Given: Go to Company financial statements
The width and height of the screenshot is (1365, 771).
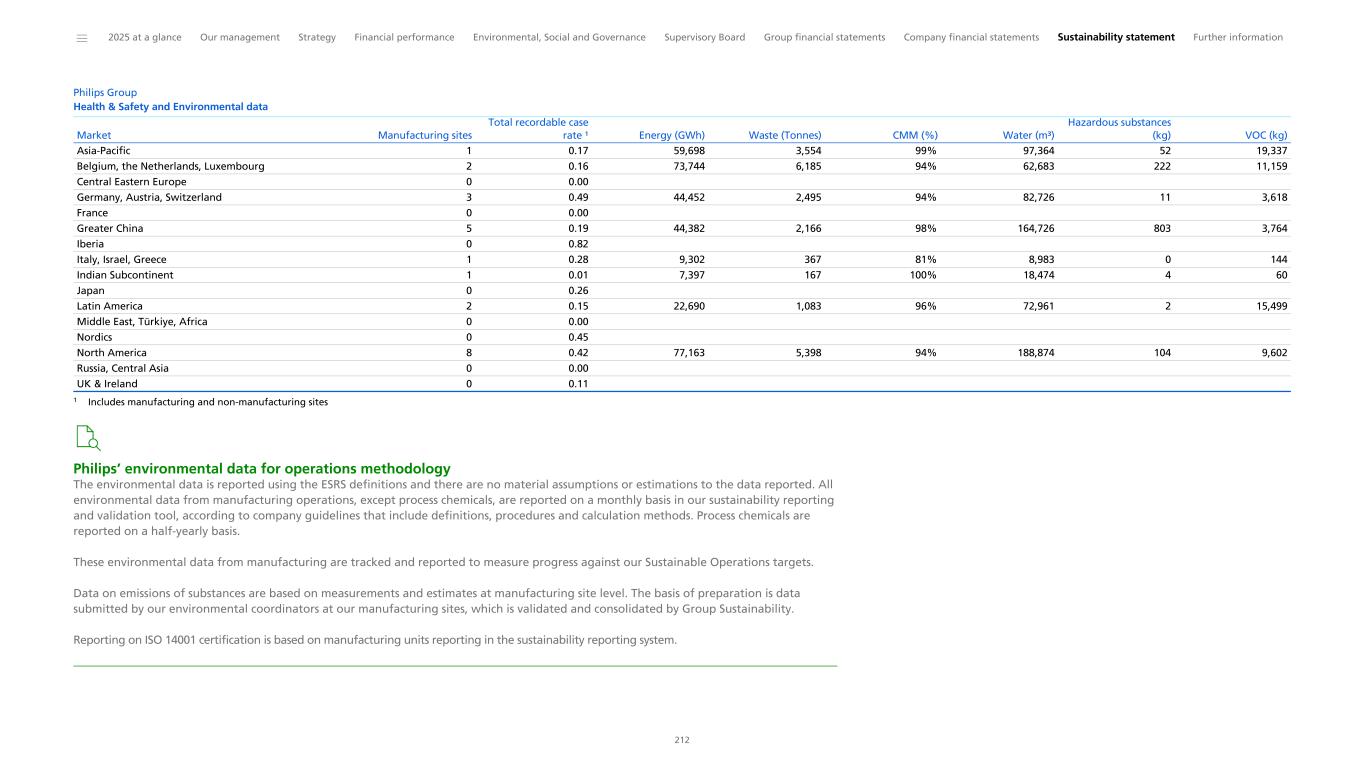Looking at the screenshot, I should pyautogui.click(x=971, y=37).
